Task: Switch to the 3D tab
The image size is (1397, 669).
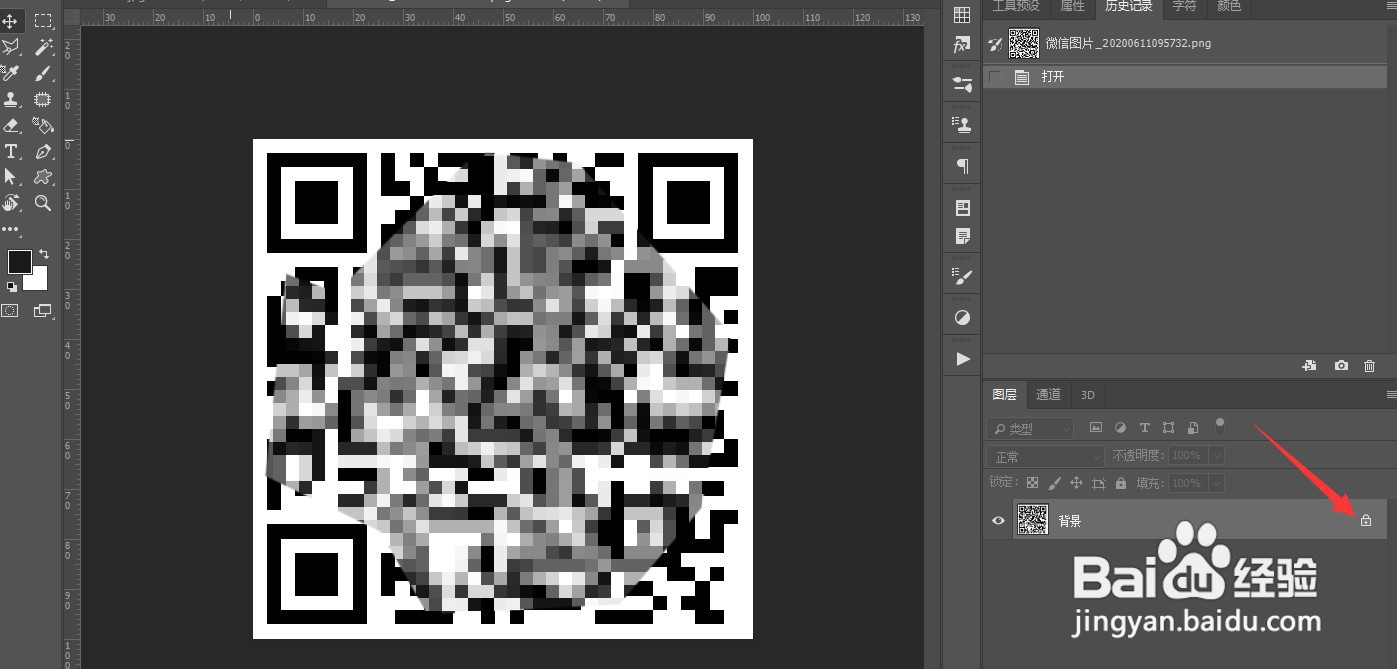Action: (1087, 394)
